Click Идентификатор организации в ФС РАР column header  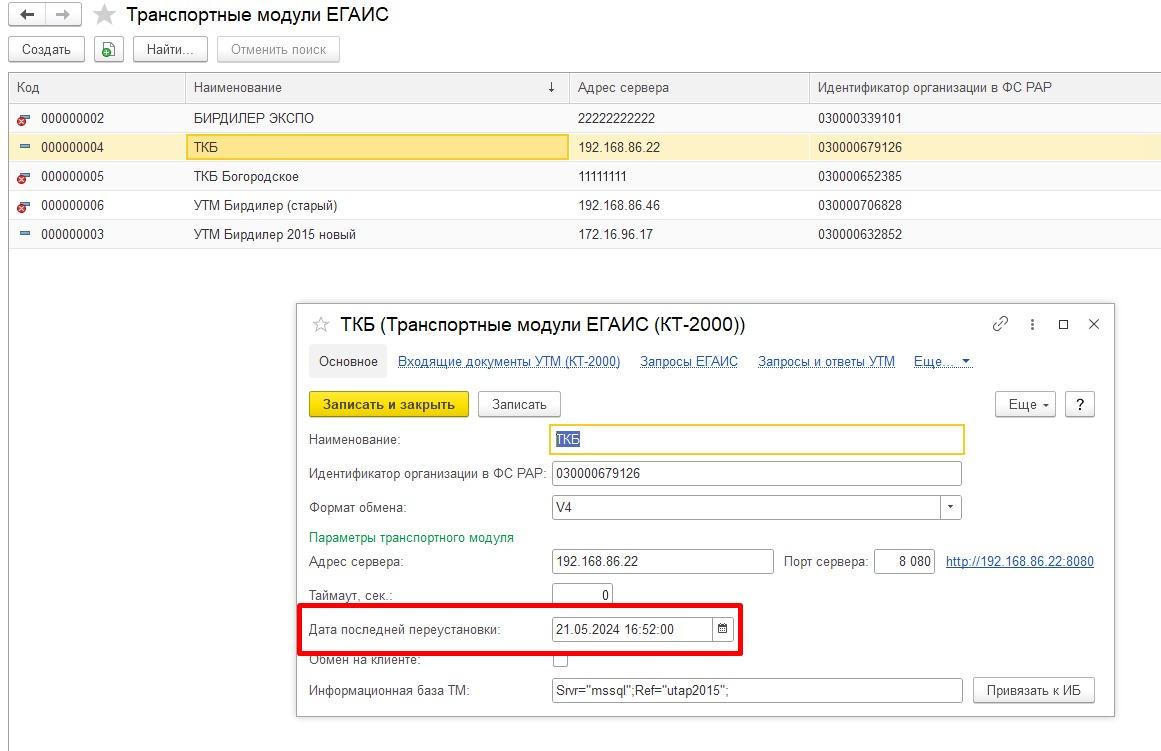[x=985, y=87]
